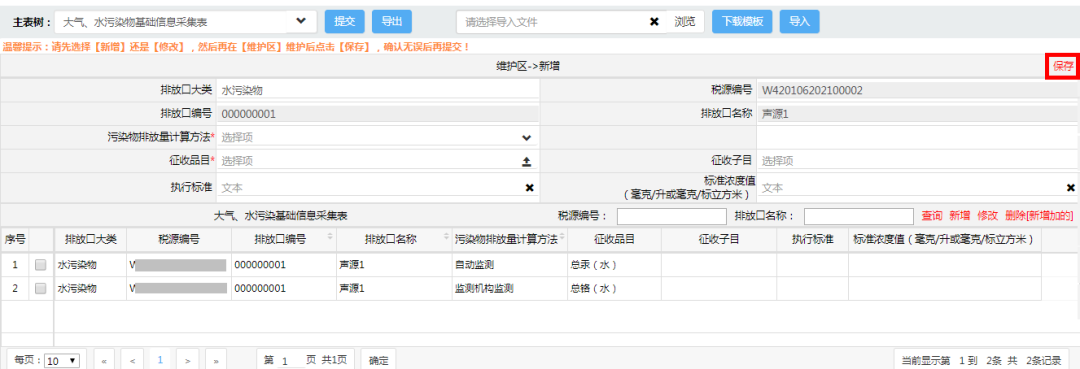Click the 征收品目 upload arrow icon
This screenshot has width=1080, height=369.
527,162
